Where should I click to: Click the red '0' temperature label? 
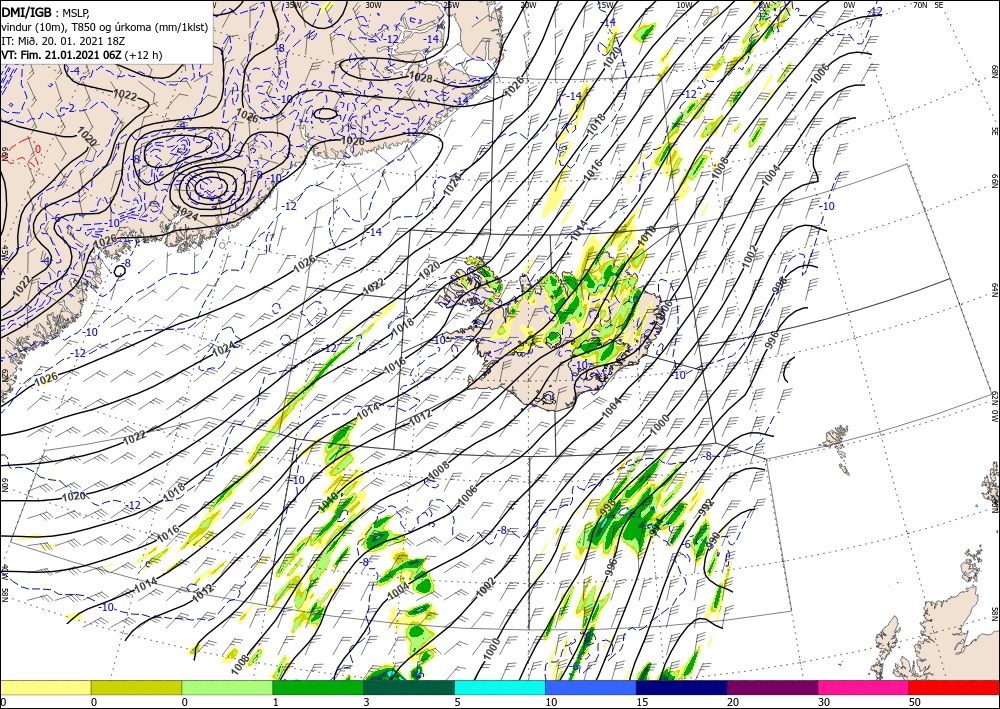[x=38, y=149]
